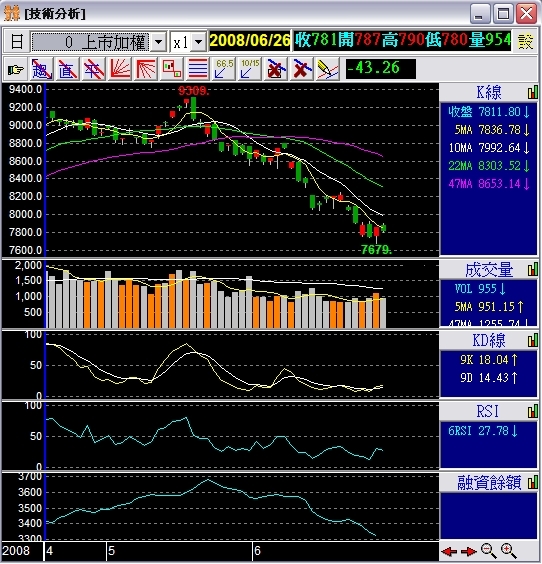This screenshot has width=542, height=564.
Task: Click the red X delete all lines tool
Action: coord(301,69)
